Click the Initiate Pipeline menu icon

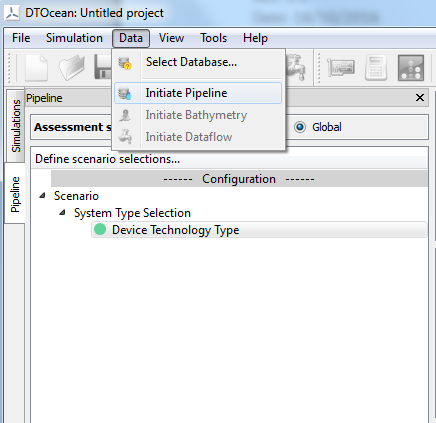click(x=125, y=93)
